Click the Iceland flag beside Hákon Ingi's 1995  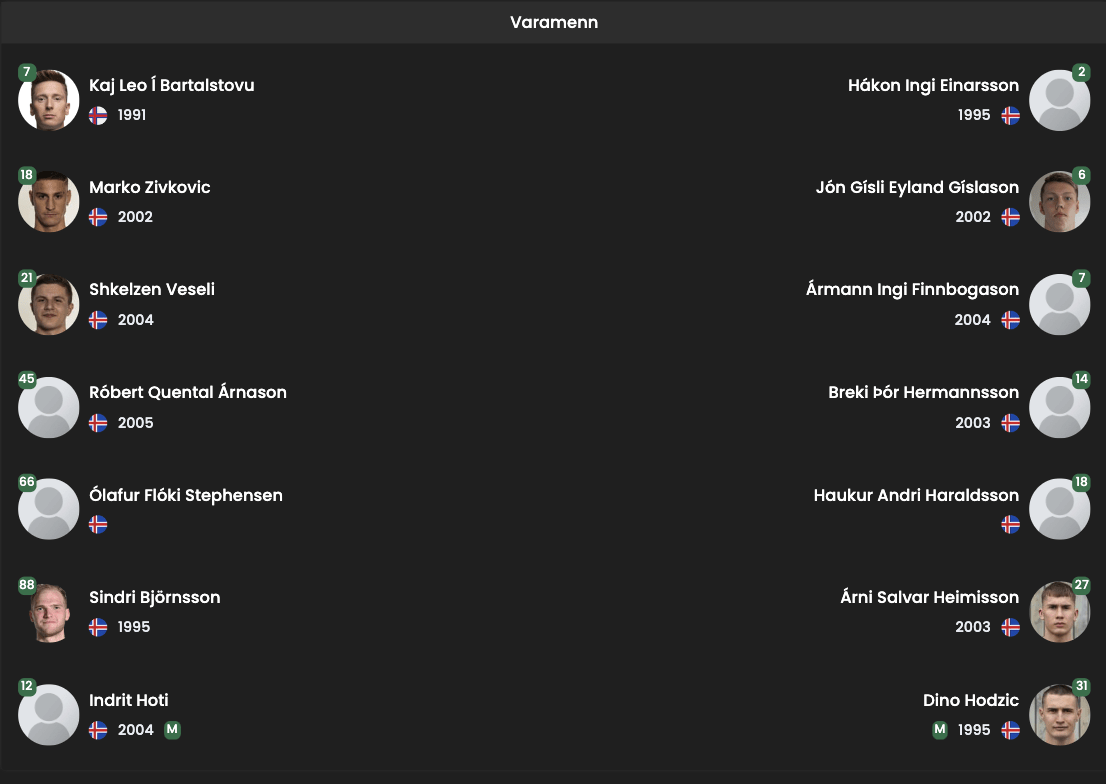point(1011,115)
